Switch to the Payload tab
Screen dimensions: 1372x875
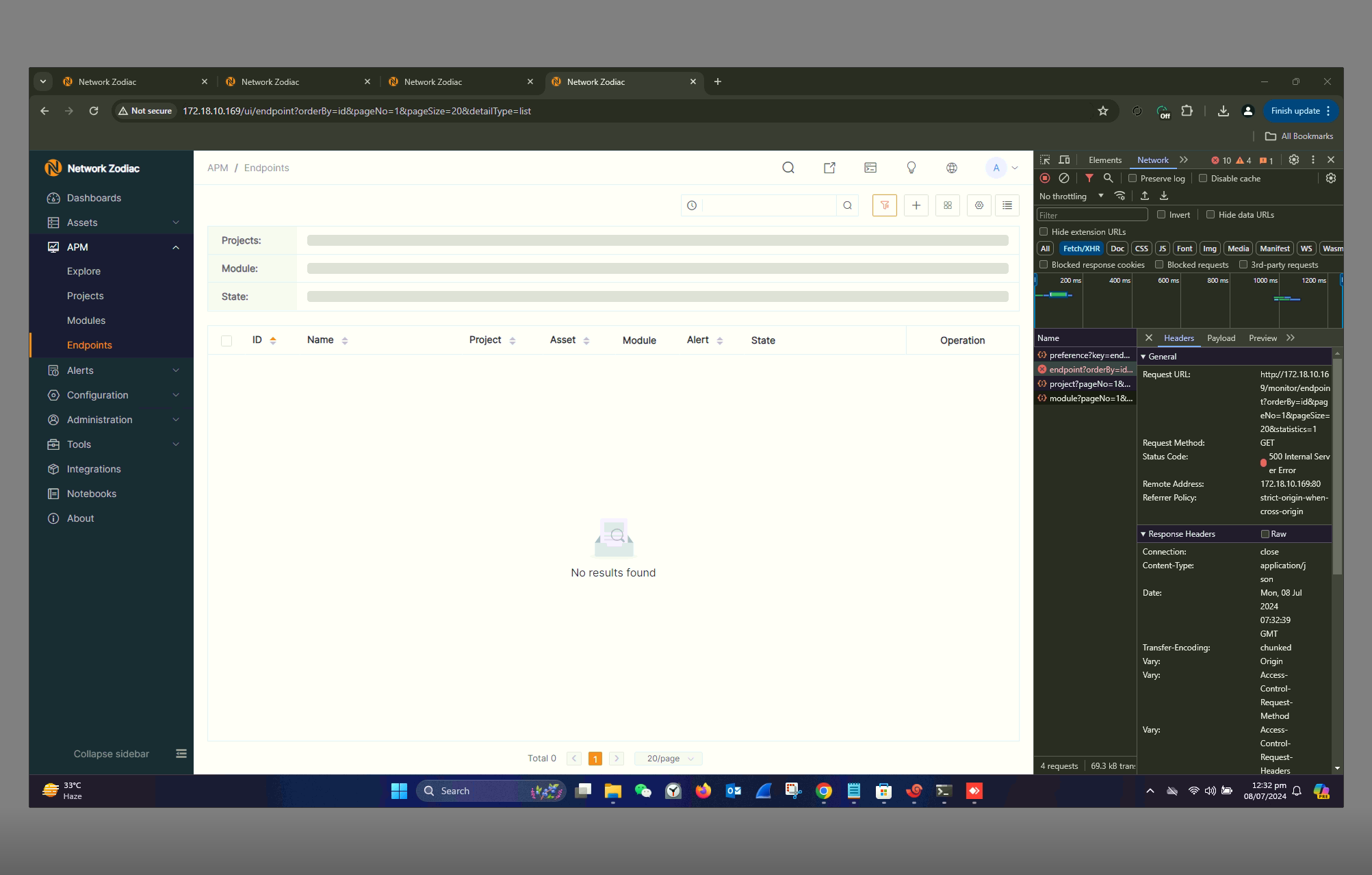(x=1221, y=338)
